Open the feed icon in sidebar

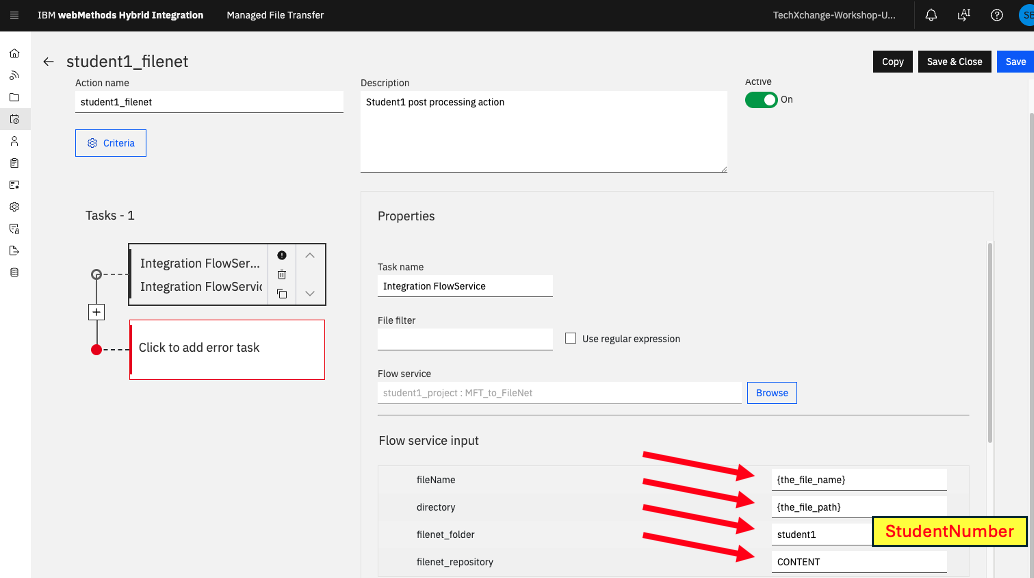tap(15, 75)
